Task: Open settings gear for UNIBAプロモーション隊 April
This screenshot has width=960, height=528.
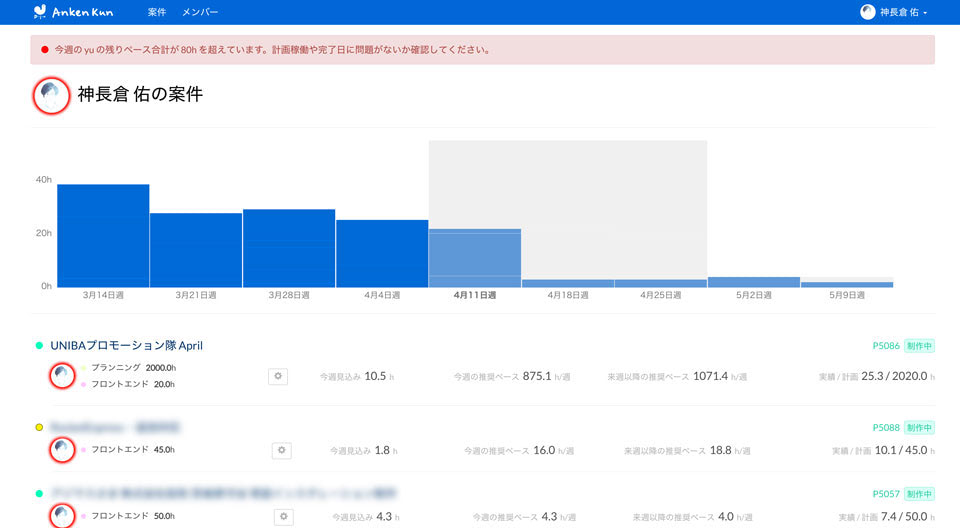Action: pyautogui.click(x=278, y=376)
